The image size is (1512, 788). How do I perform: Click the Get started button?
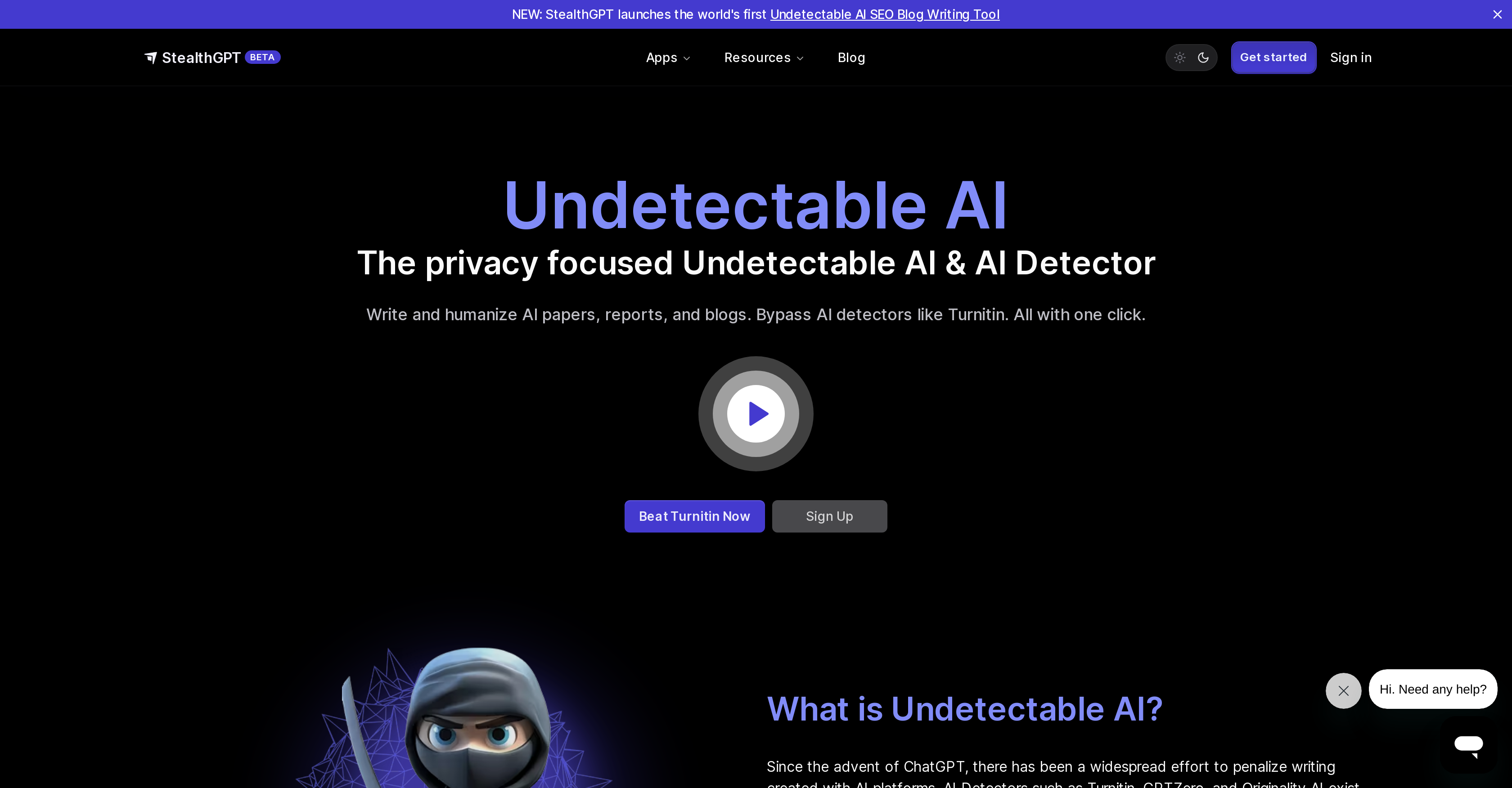point(1273,57)
